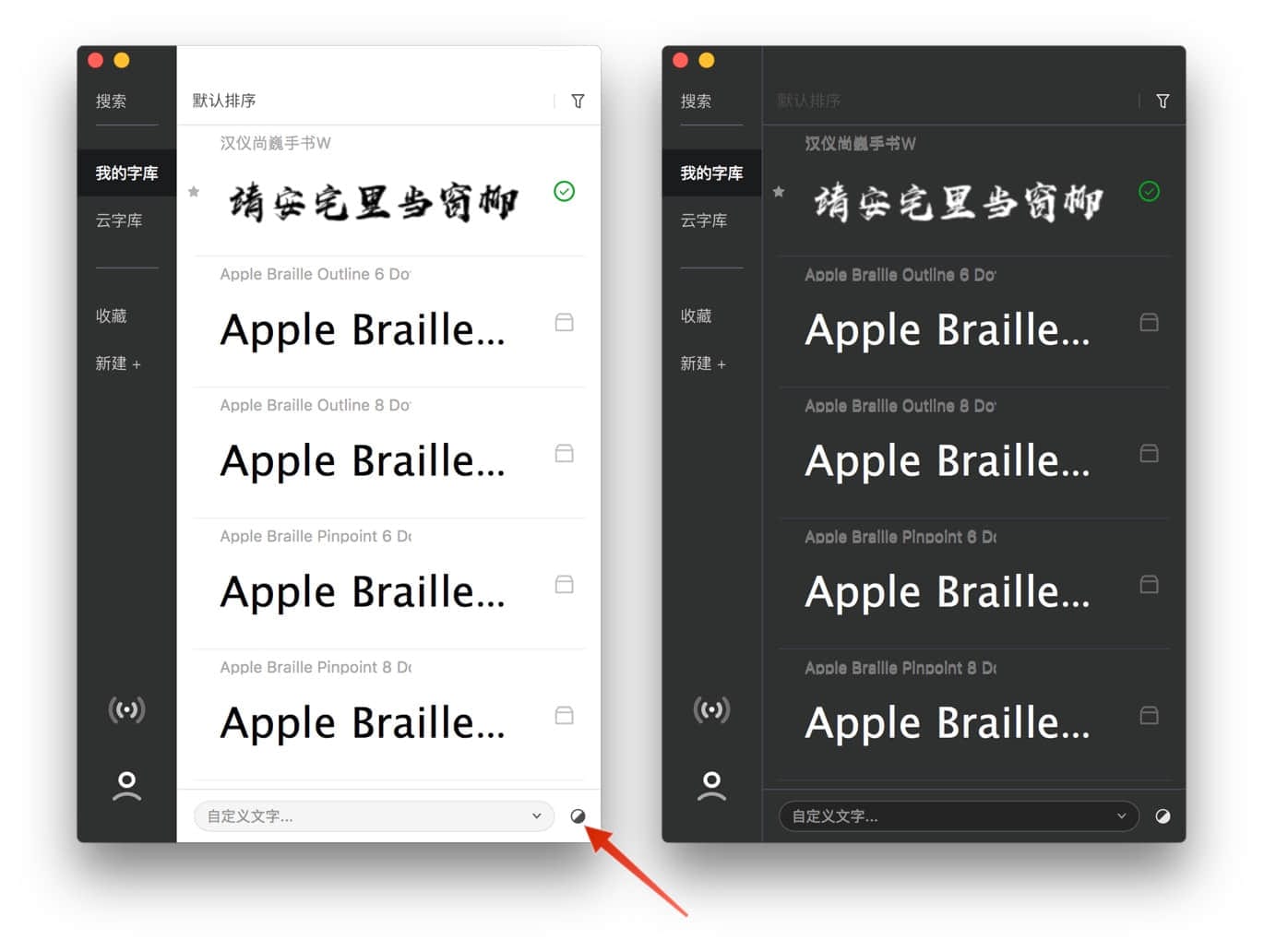Viewport: 1264px width, 952px height.
Task: Click 汉仪尚巍手书W font name in dark window
Action: [x=860, y=143]
